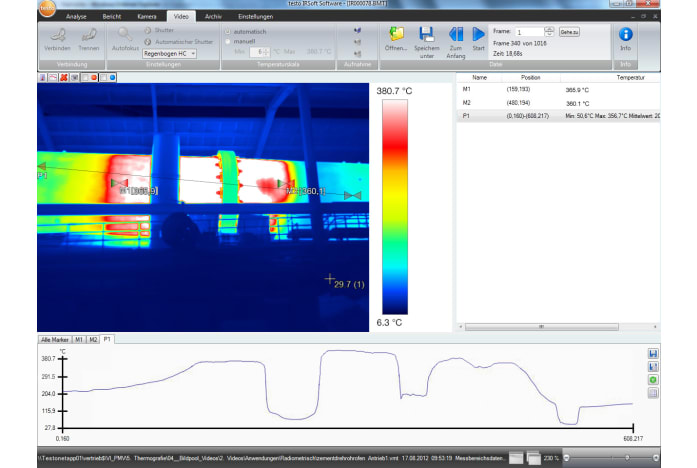
Task: Click the save icon beside the profile chart
Action: pyautogui.click(x=653, y=354)
